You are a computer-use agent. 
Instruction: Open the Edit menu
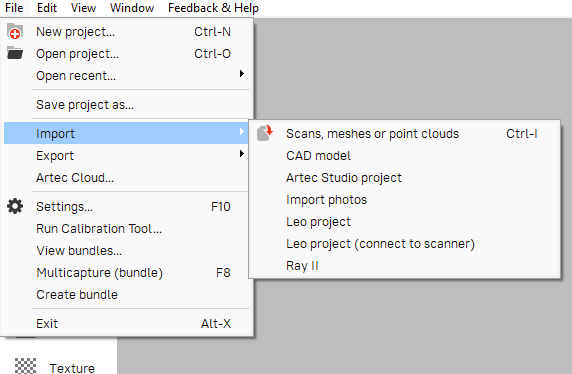(47, 8)
